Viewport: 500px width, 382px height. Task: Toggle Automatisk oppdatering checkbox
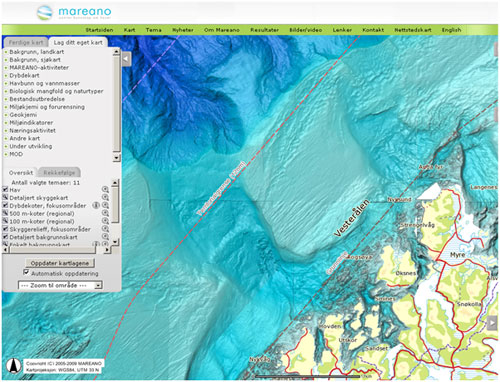pyautogui.click(x=26, y=272)
